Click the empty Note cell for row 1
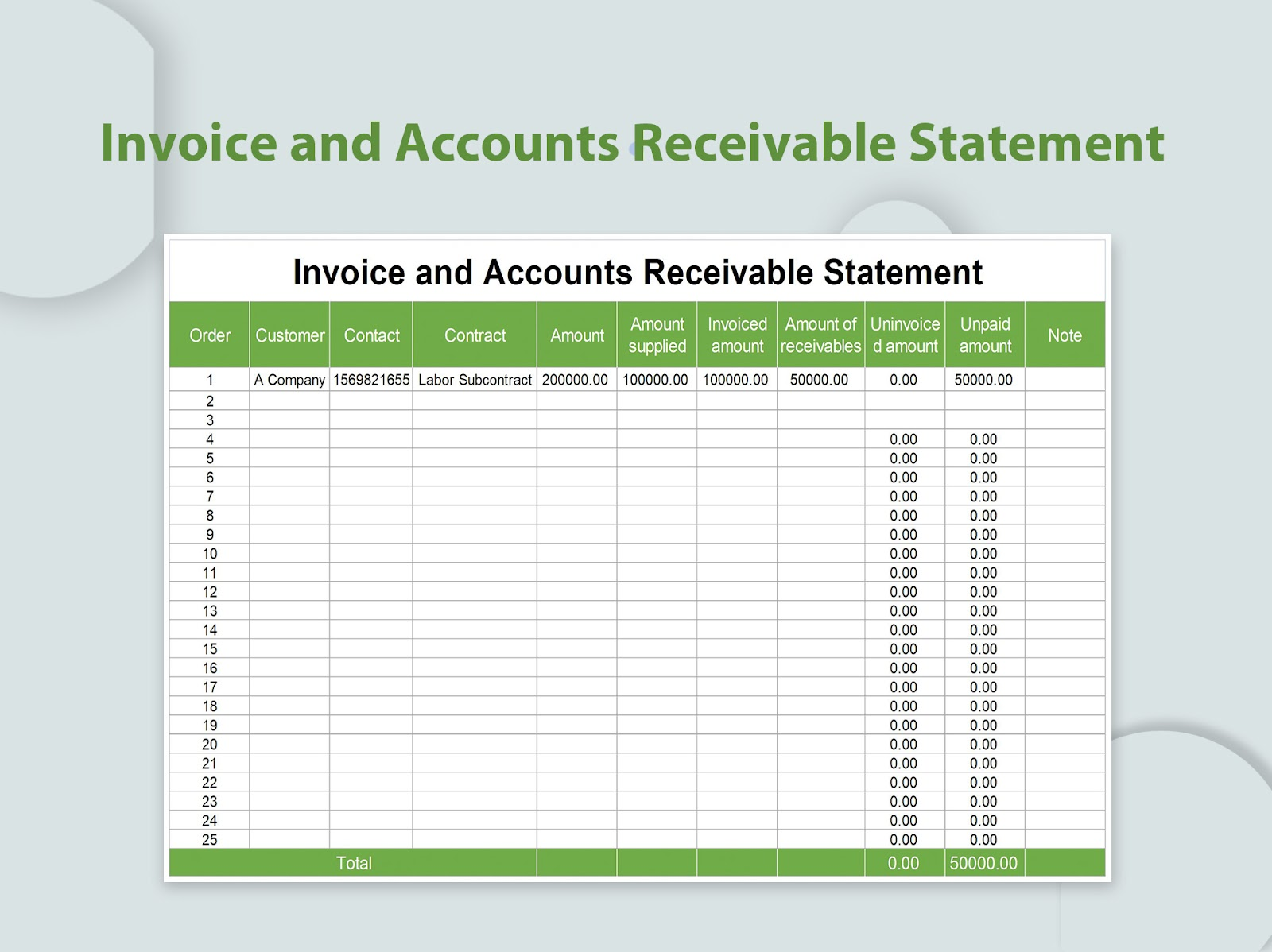 (1065, 380)
